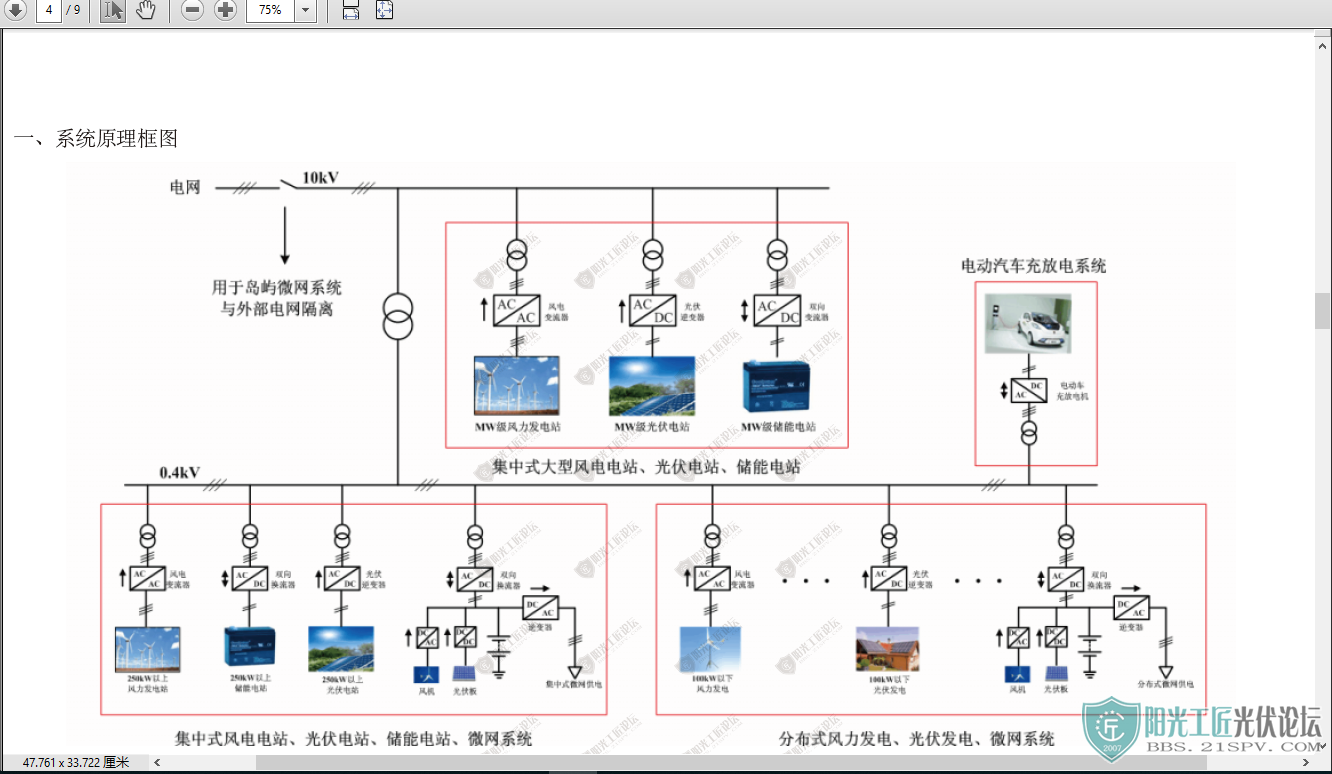Click the 250kW以上 storage battery picture
This screenshot has width=1332, height=774.
click(x=249, y=648)
